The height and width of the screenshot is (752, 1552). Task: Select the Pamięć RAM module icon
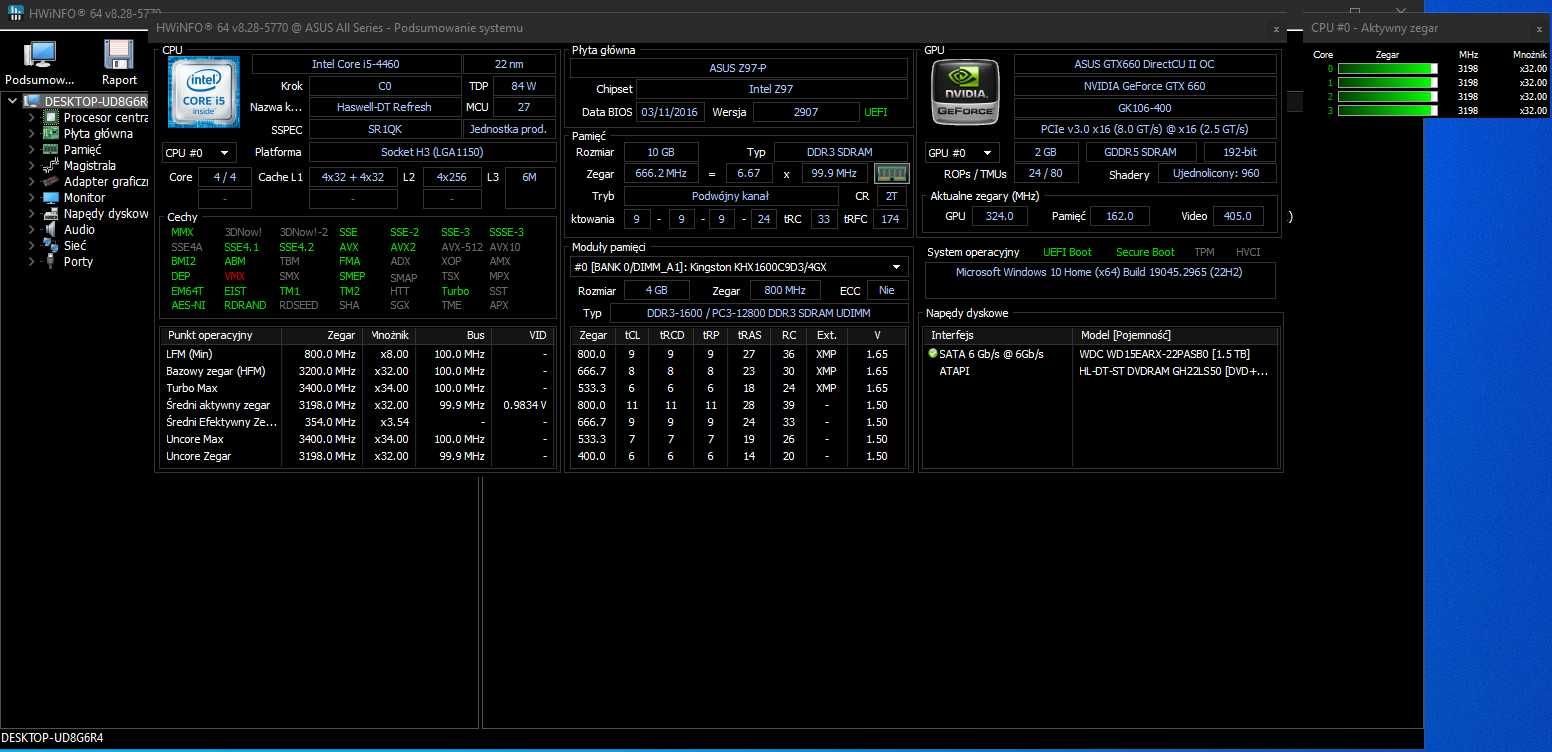(x=51, y=149)
